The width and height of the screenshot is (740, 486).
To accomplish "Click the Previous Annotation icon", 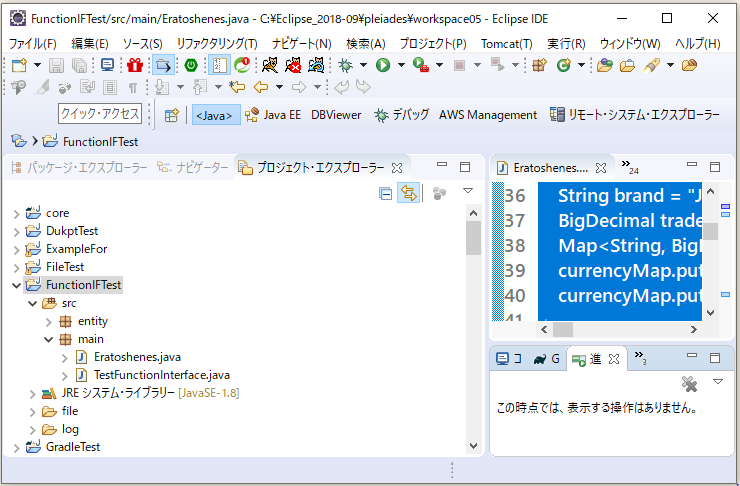I will tap(200, 87).
